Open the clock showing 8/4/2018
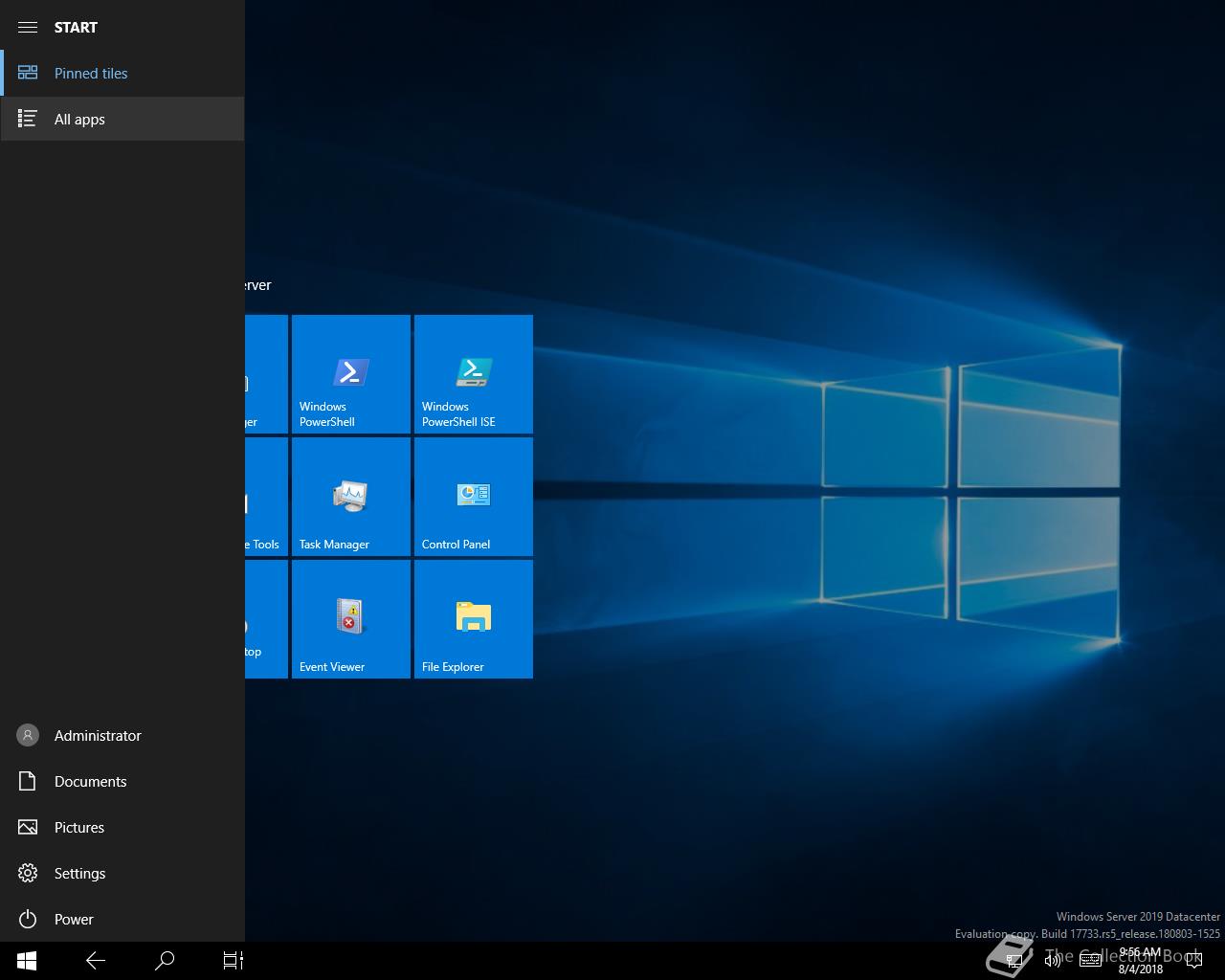Screen dimensions: 1225x980 click(1140, 961)
